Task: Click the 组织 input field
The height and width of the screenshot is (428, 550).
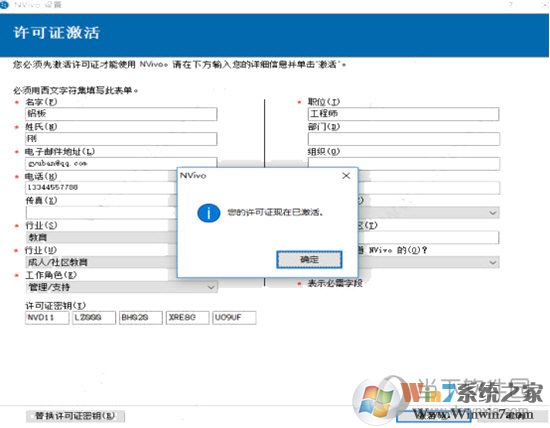Action: click(x=403, y=164)
